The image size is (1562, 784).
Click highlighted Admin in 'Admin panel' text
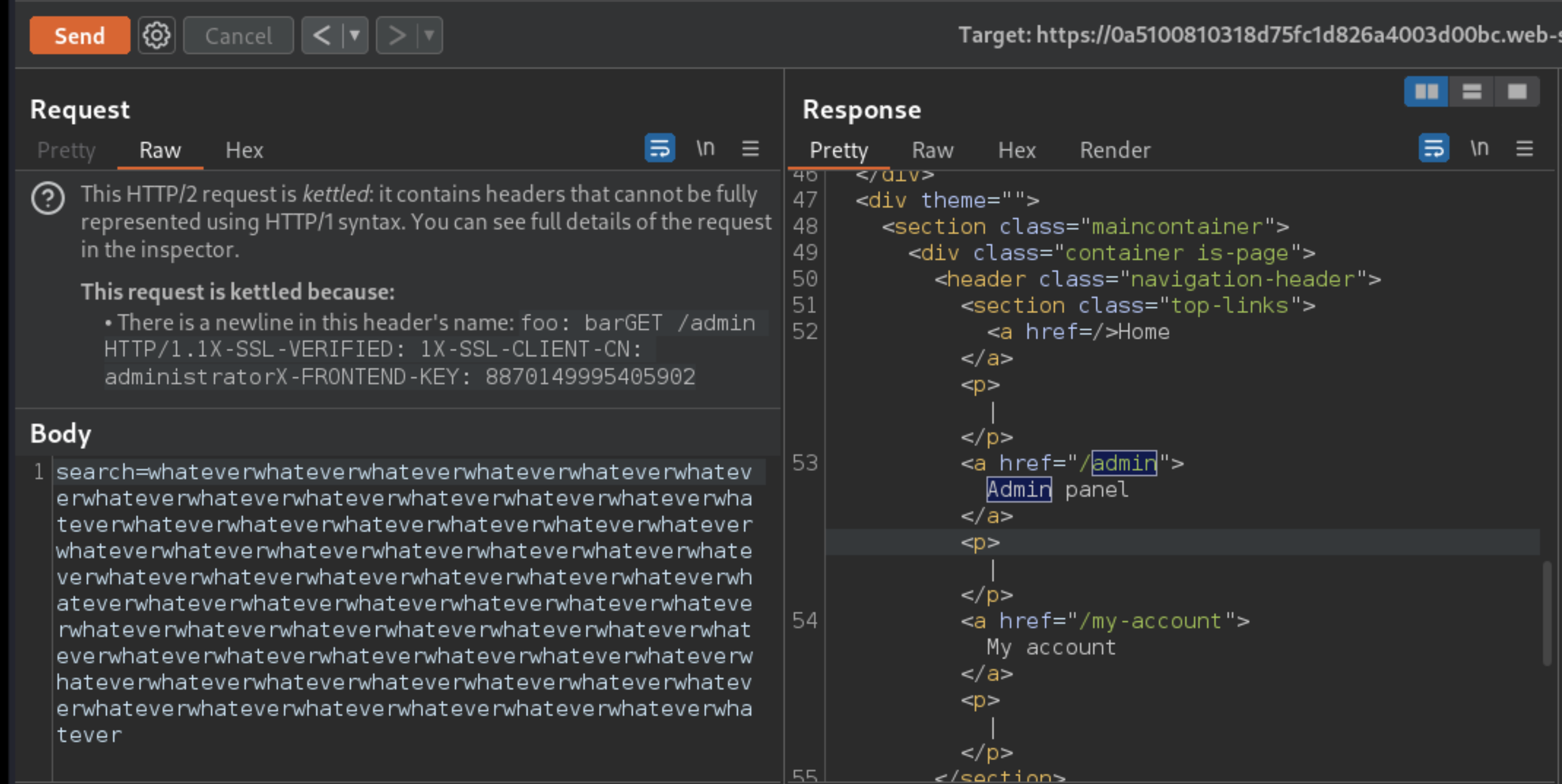pos(1019,489)
